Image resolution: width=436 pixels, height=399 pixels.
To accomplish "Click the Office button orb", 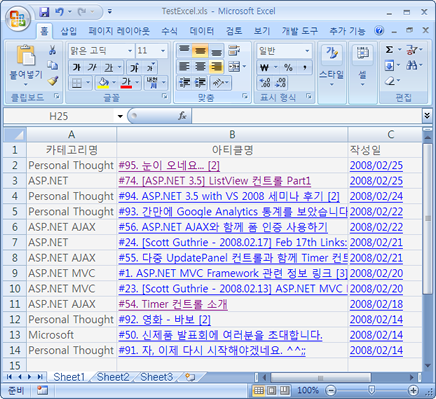I will 17,18.
